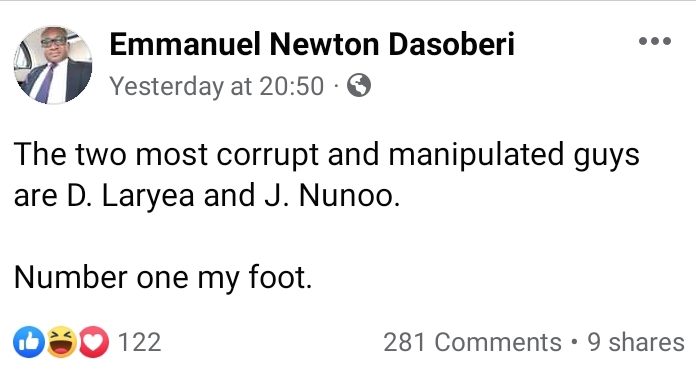
Task: Click the word 'Dasoberi' in author name
Action: 452,44
